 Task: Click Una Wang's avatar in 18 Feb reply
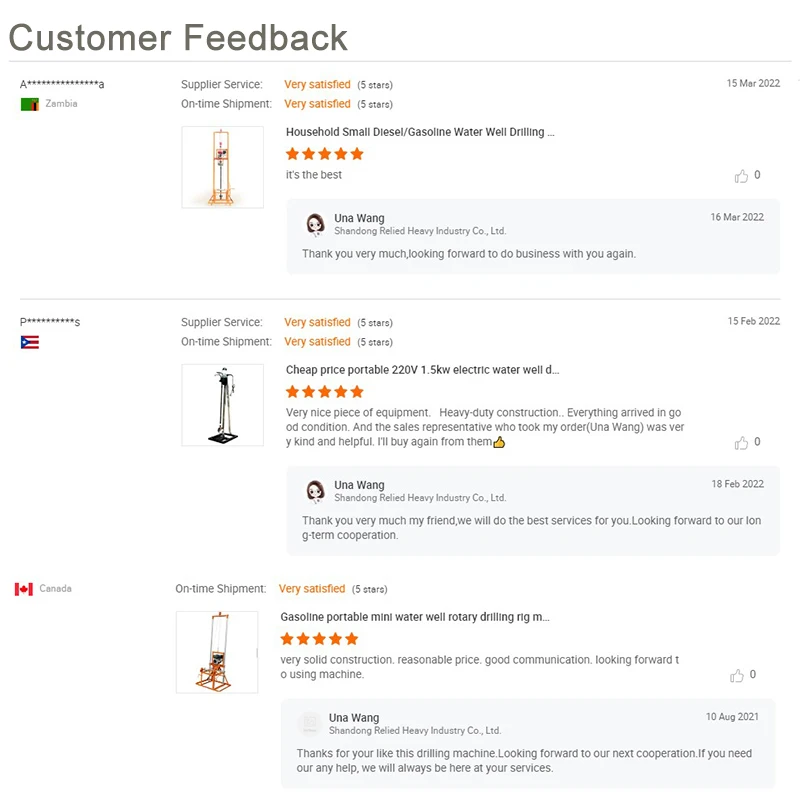(x=315, y=491)
